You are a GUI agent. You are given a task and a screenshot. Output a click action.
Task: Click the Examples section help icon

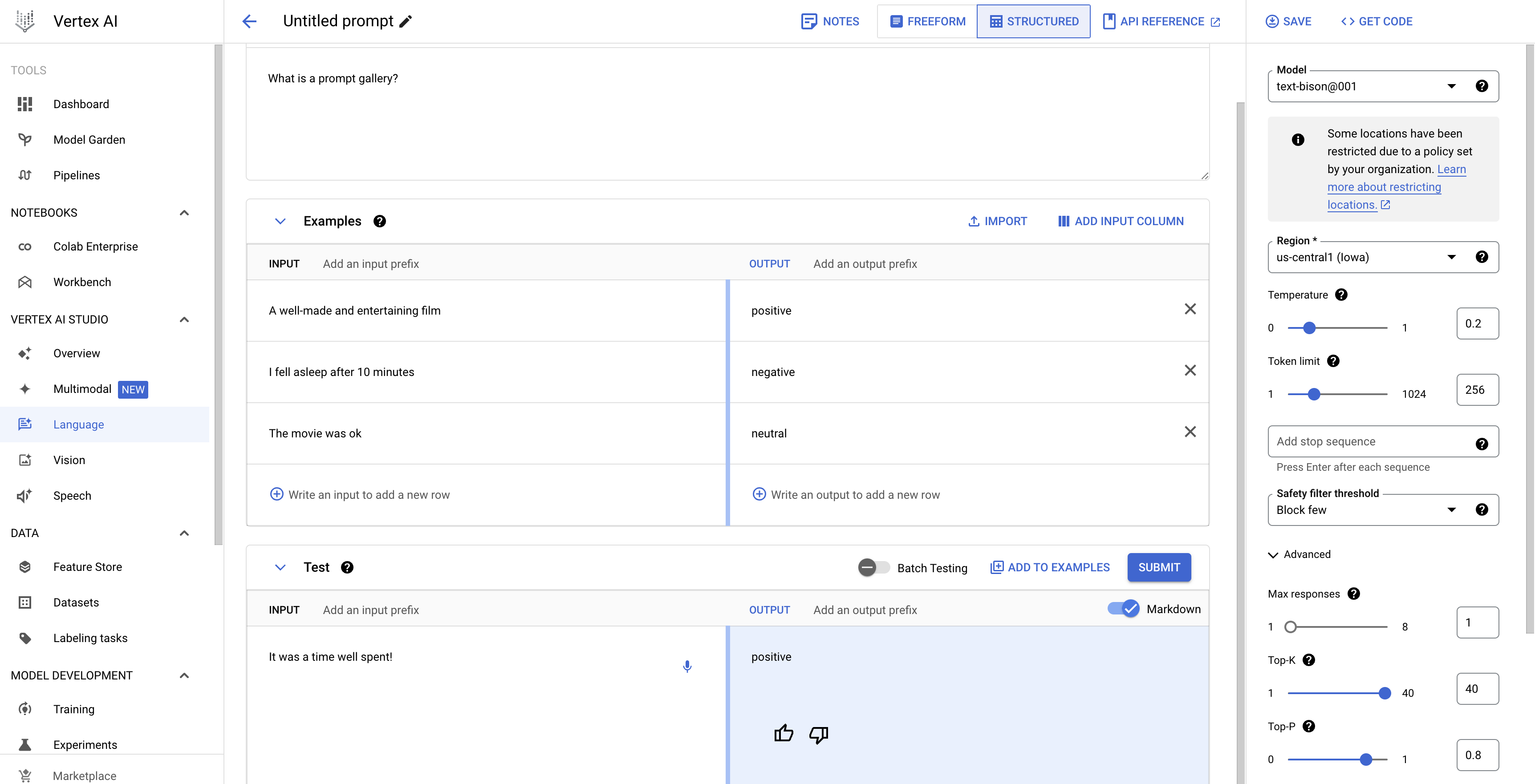point(380,221)
